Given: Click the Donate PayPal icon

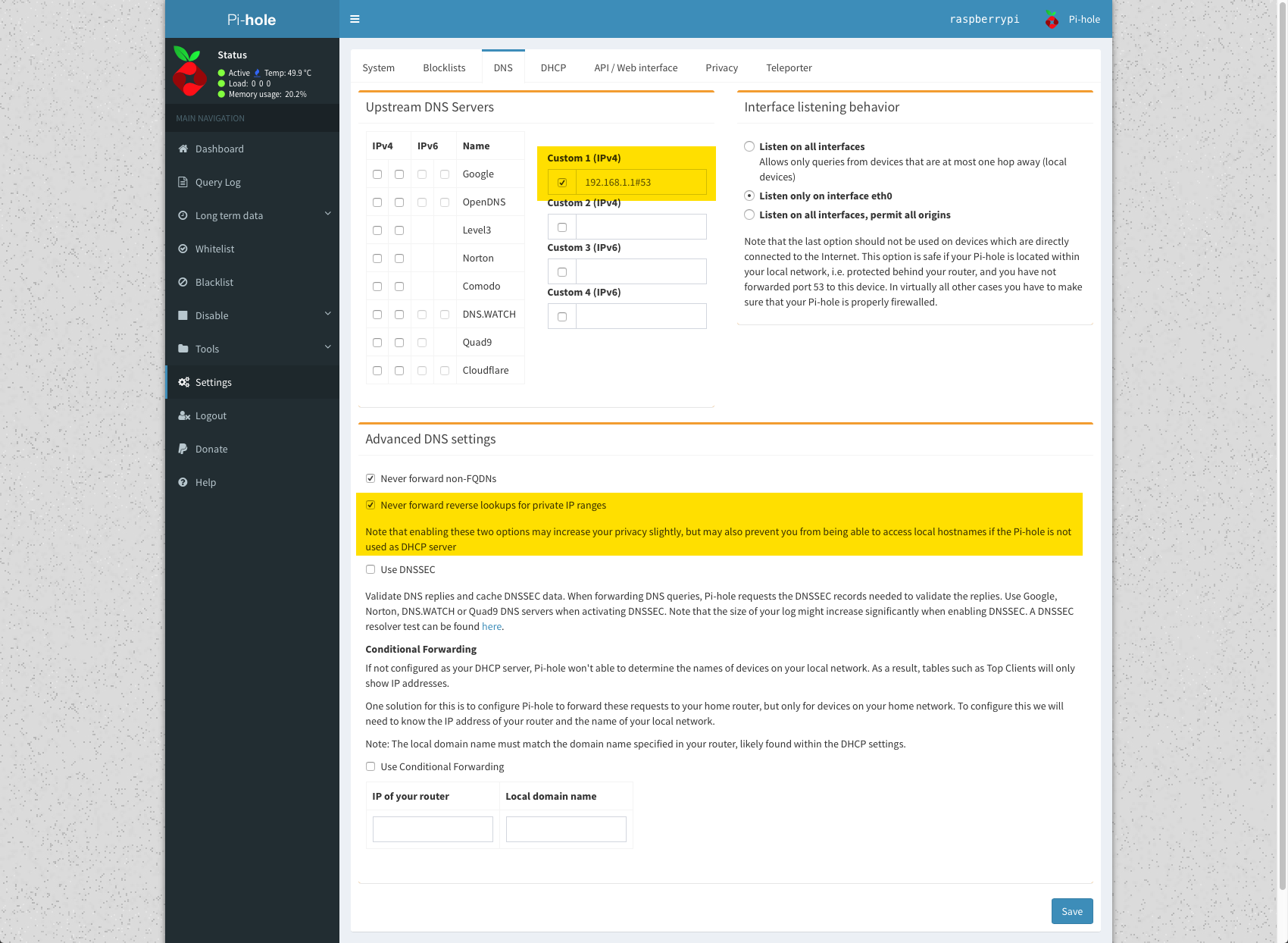Looking at the screenshot, I should click(183, 449).
